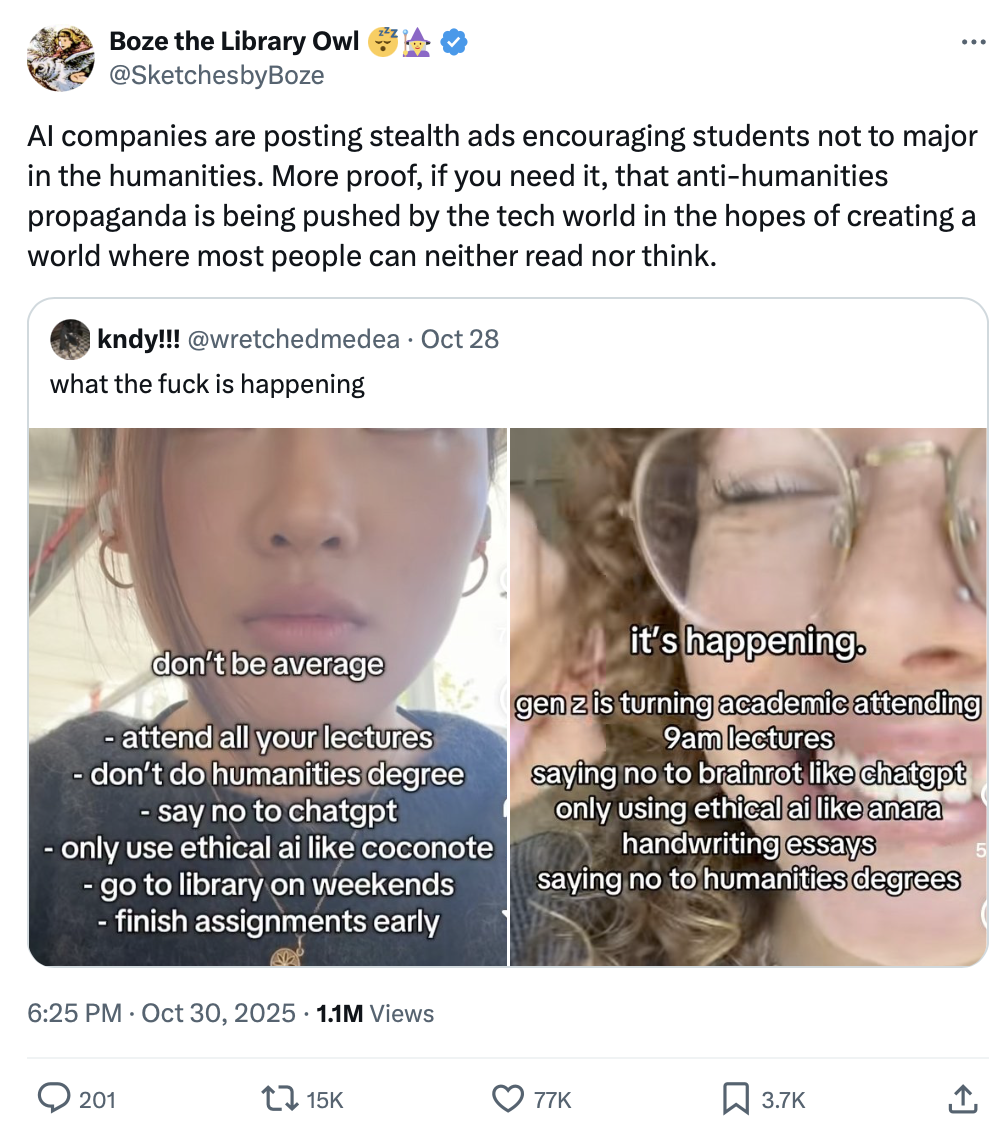This screenshot has width=1006, height=1148.
Task: Bookmark the tweet with bookmark icon
Action: coord(736,1099)
